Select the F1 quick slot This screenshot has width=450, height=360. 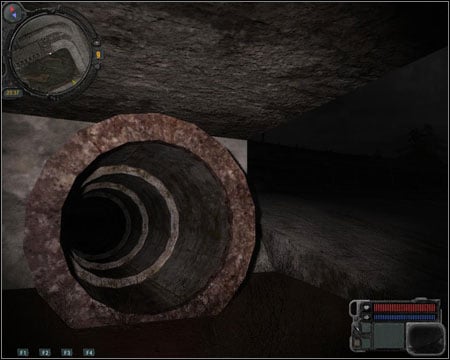[23, 352]
